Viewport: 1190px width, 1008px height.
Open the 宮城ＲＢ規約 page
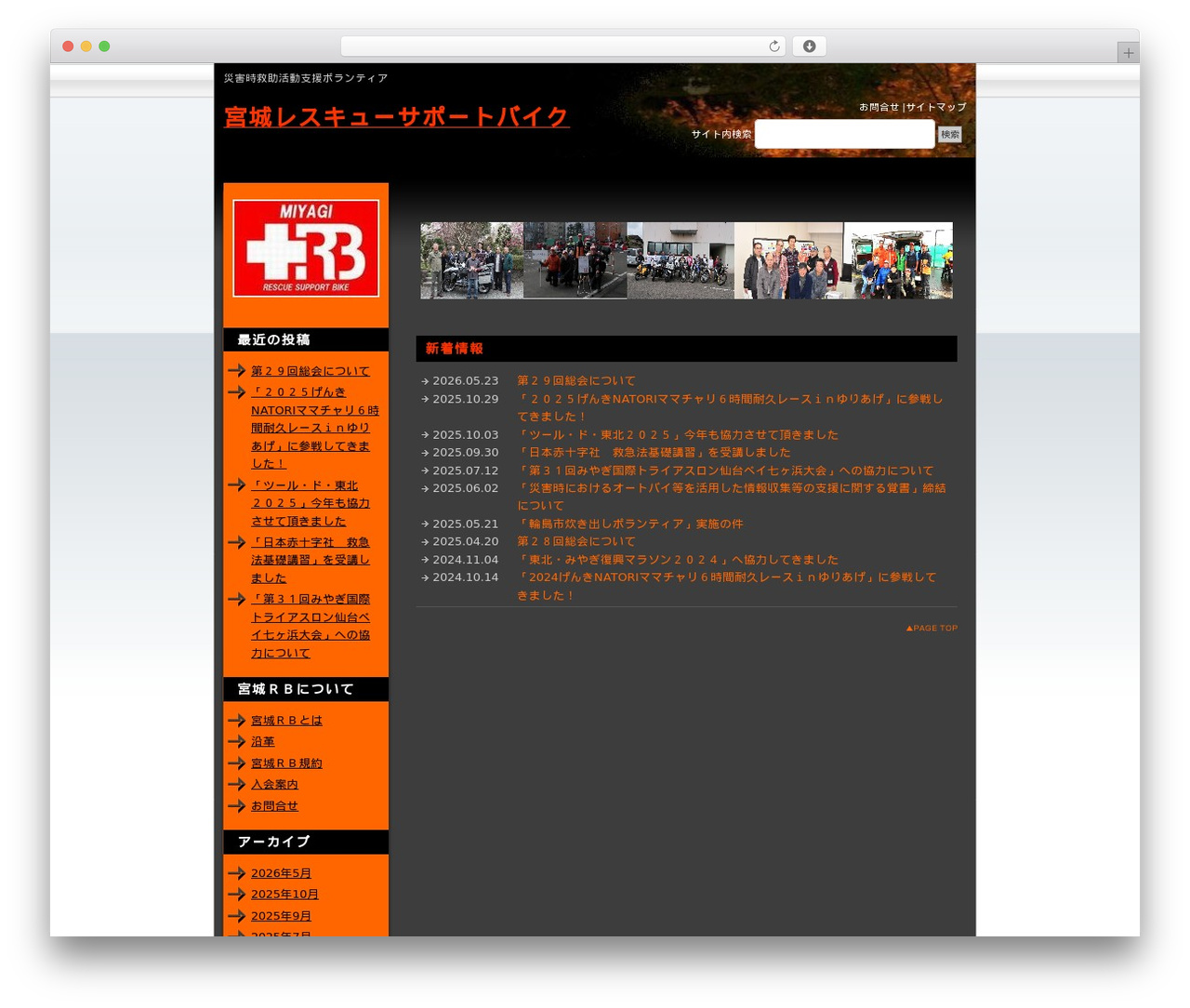pyautogui.click(x=286, y=763)
